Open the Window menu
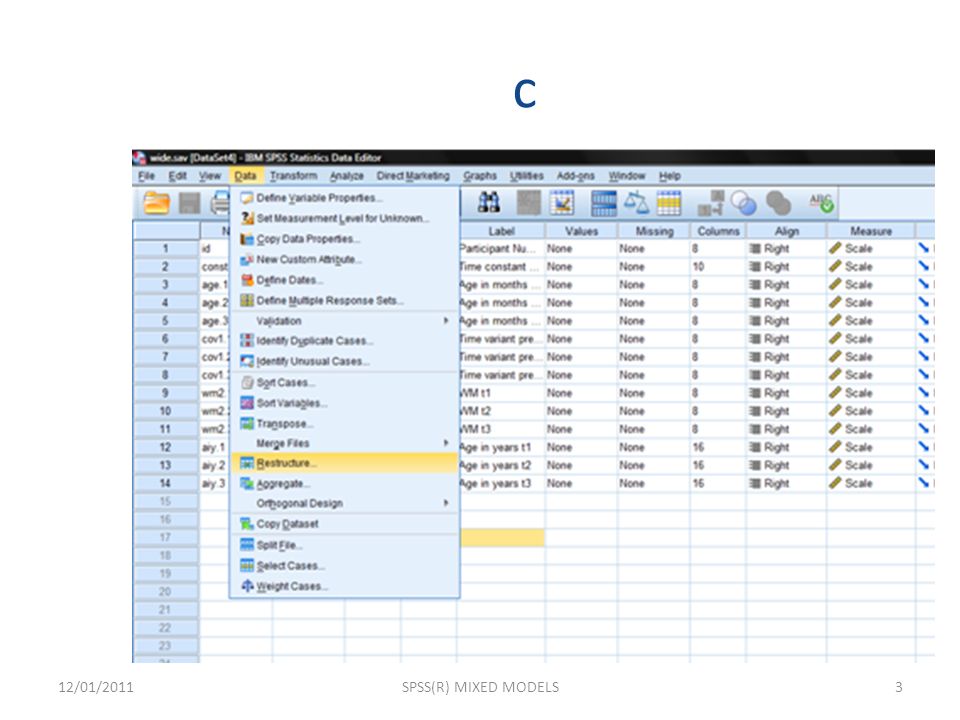The width and height of the screenshot is (960, 720). (x=627, y=176)
